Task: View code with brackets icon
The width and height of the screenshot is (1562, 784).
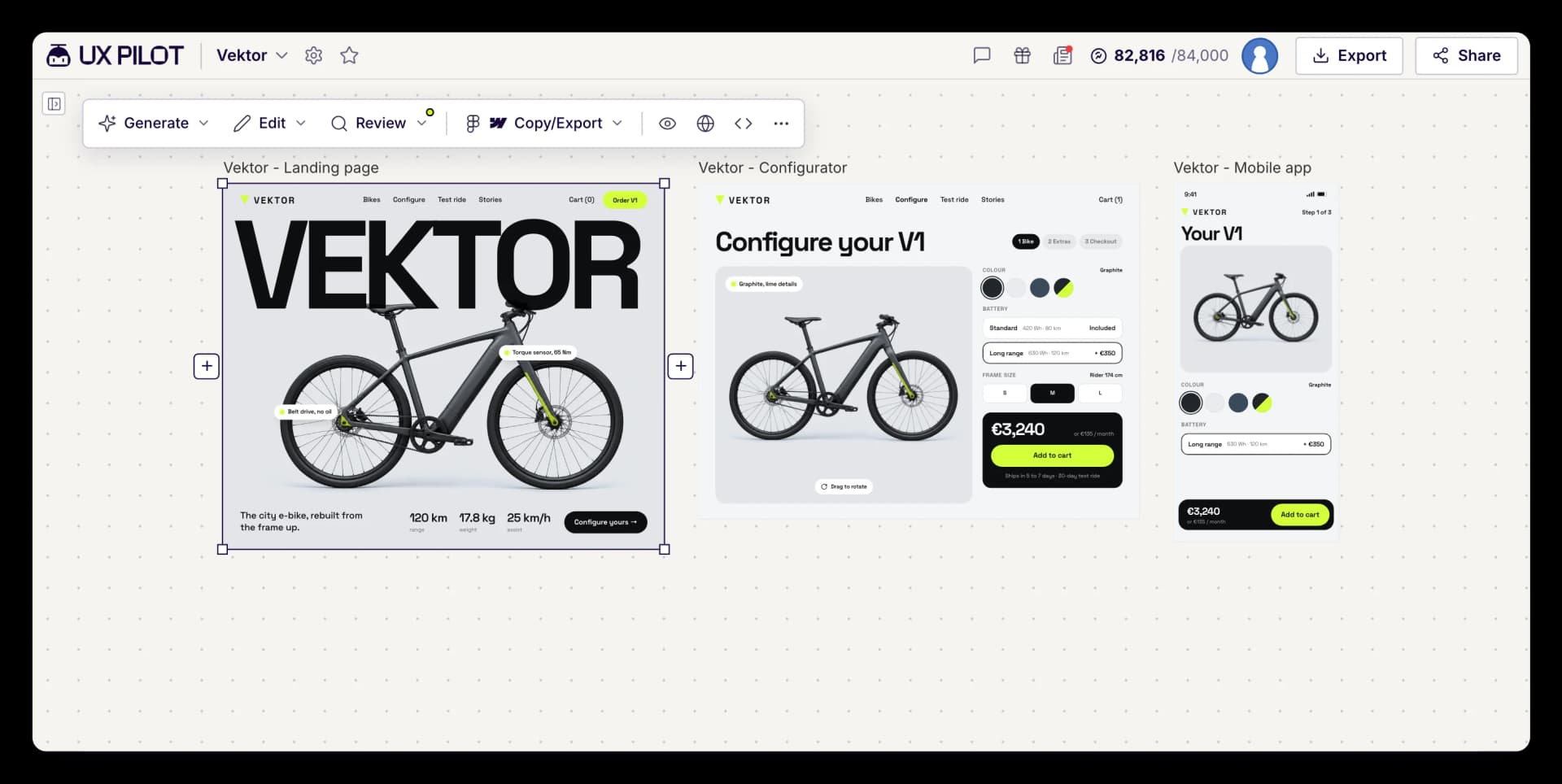Action: point(743,123)
